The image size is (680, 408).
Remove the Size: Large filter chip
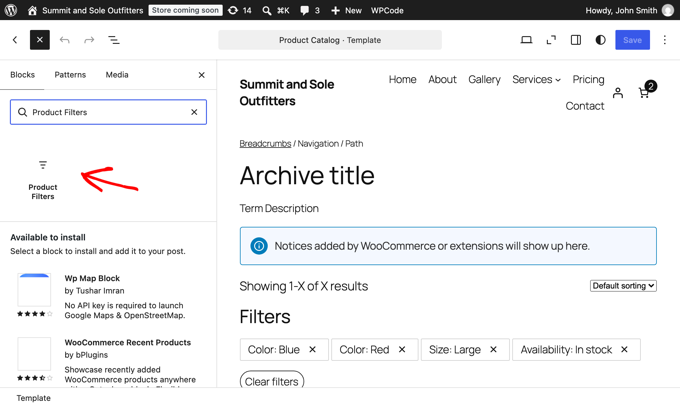493,349
